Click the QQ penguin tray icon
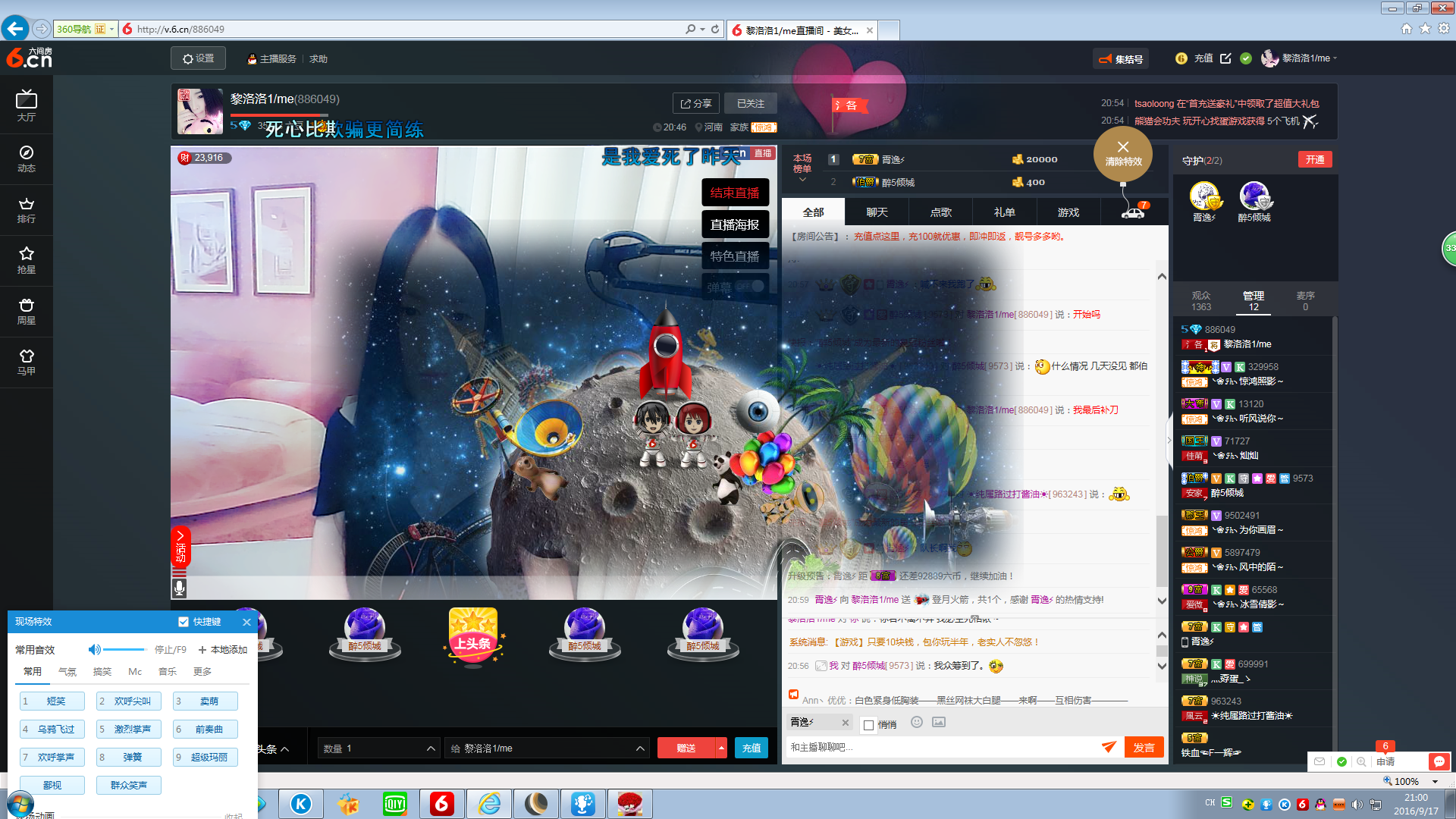 click(1321, 805)
